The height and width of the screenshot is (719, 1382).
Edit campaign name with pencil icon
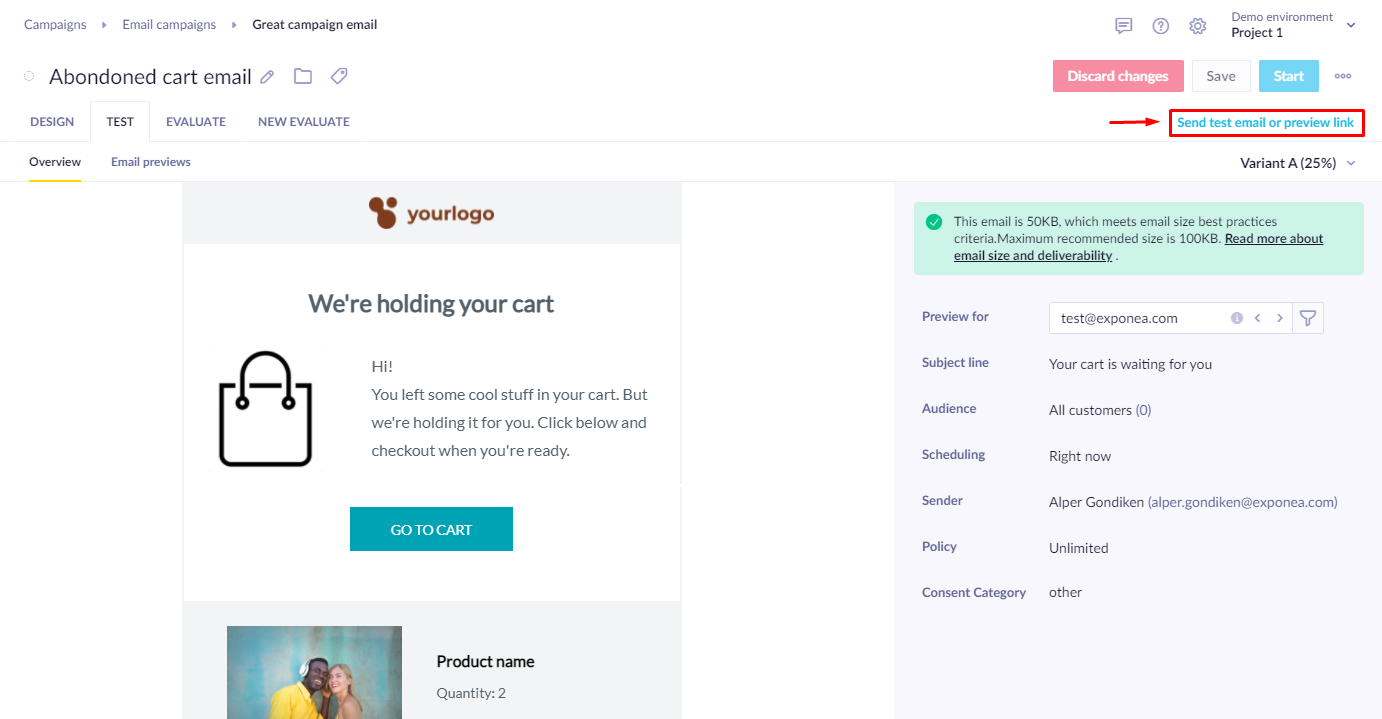pyautogui.click(x=267, y=77)
